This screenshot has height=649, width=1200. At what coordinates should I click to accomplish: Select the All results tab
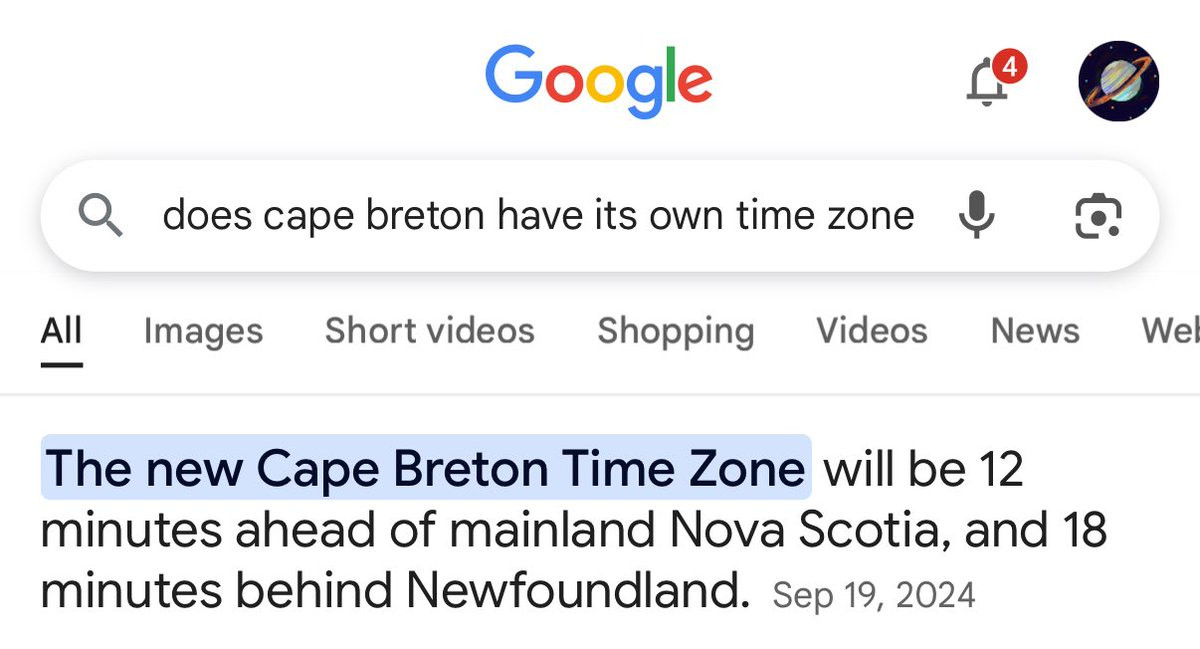[x=61, y=330]
